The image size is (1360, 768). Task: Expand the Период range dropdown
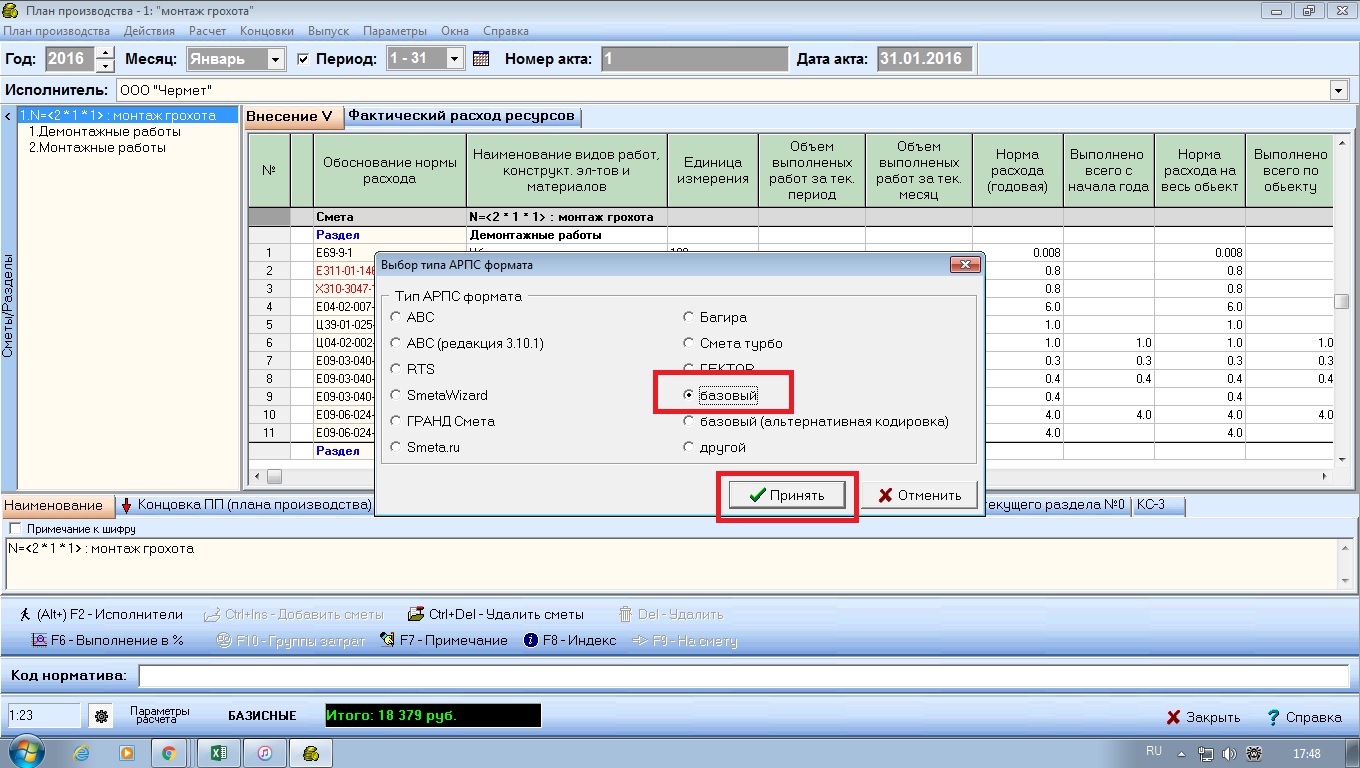click(x=455, y=60)
